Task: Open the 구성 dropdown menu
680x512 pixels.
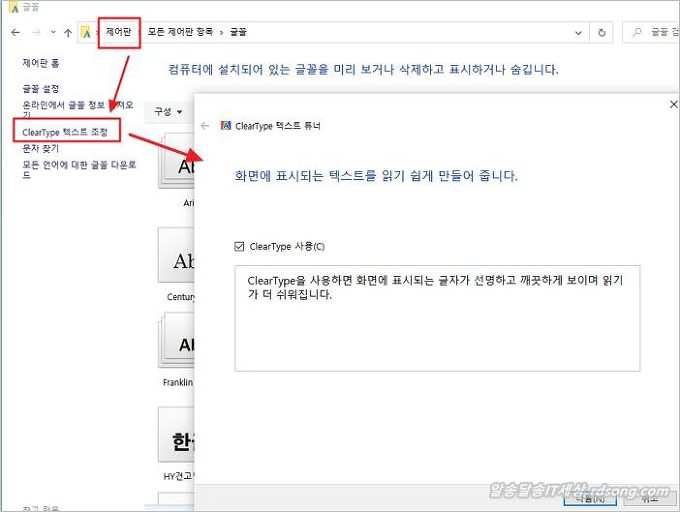Action: click(x=167, y=111)
